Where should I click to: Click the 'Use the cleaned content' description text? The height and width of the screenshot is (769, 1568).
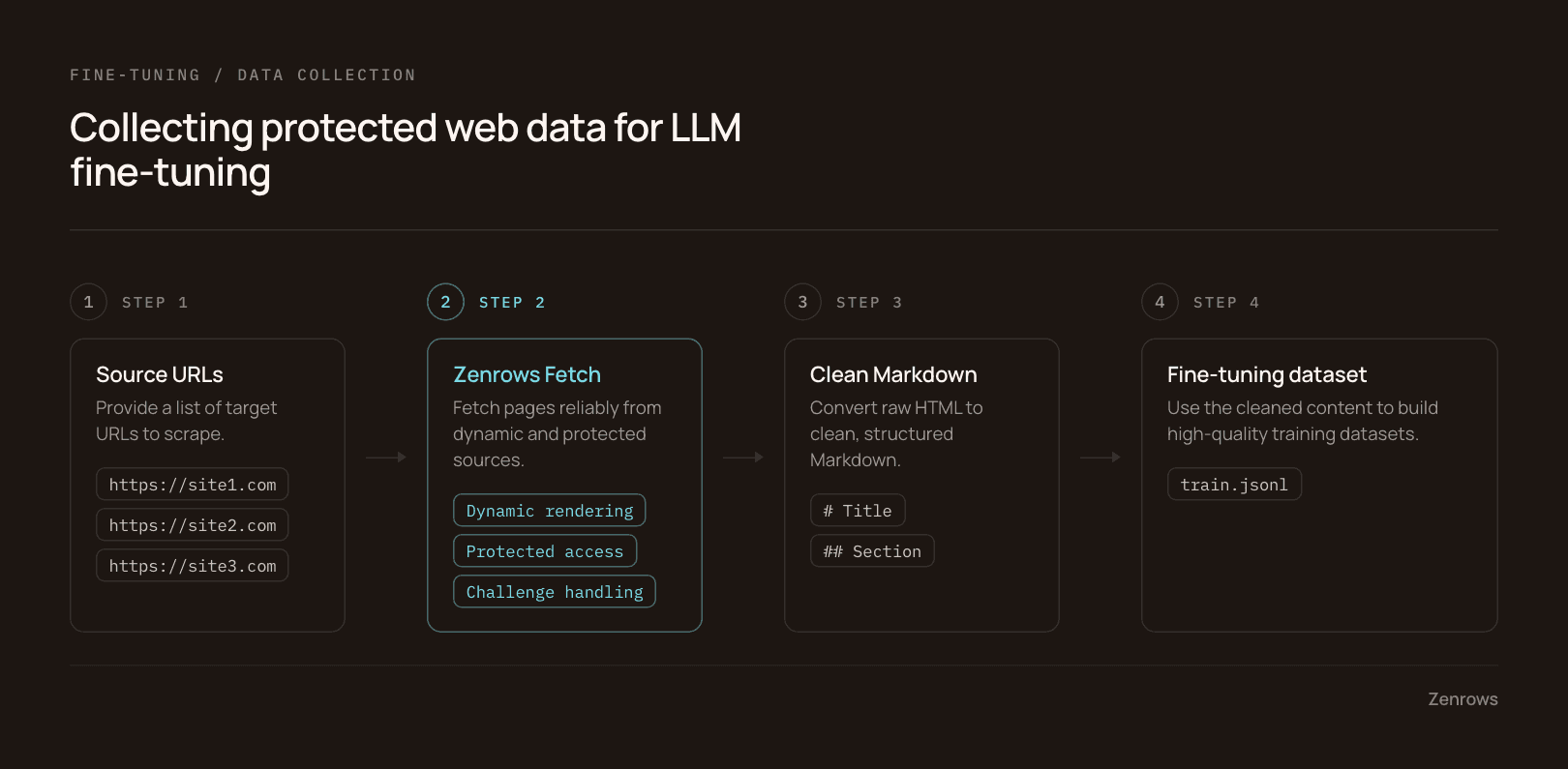[x=1303, y=421]
